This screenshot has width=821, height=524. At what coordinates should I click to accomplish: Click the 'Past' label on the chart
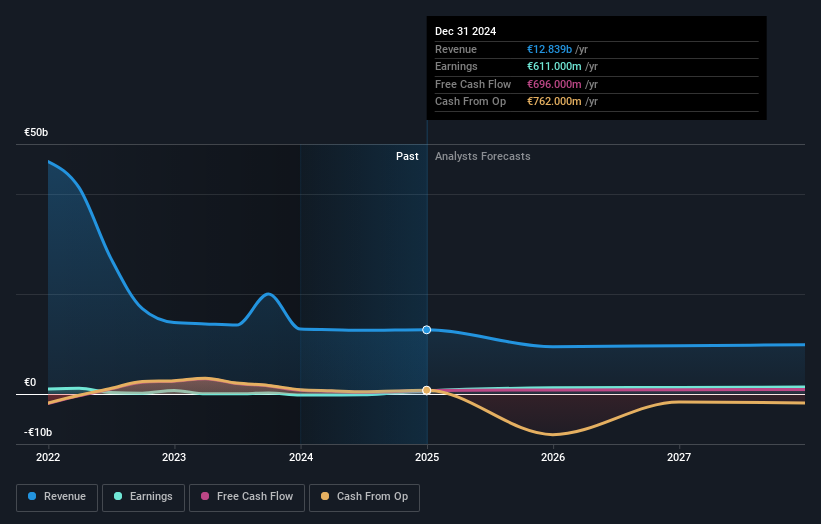click(407, 156)
